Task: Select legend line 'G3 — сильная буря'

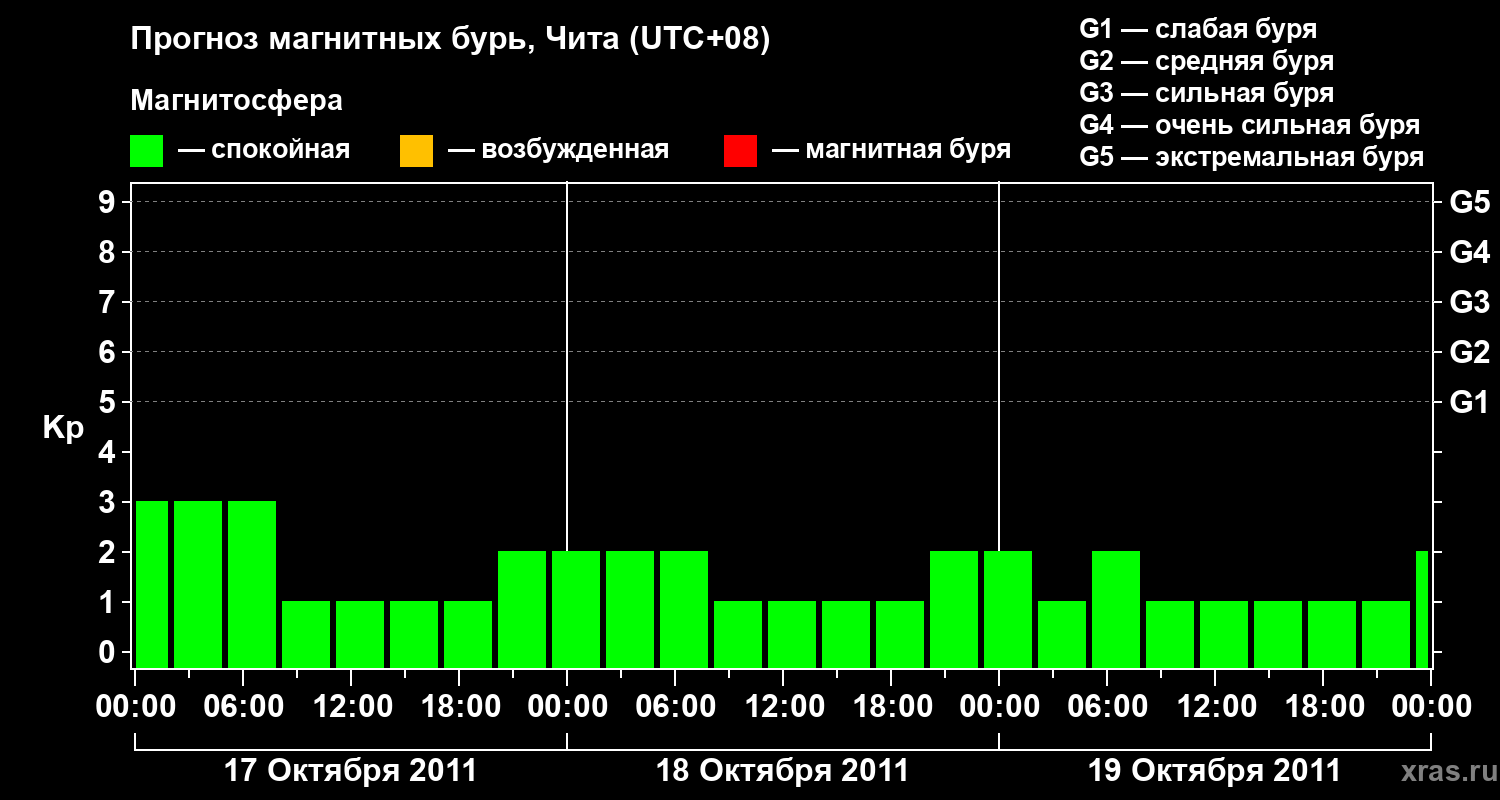Action: 1206,93
